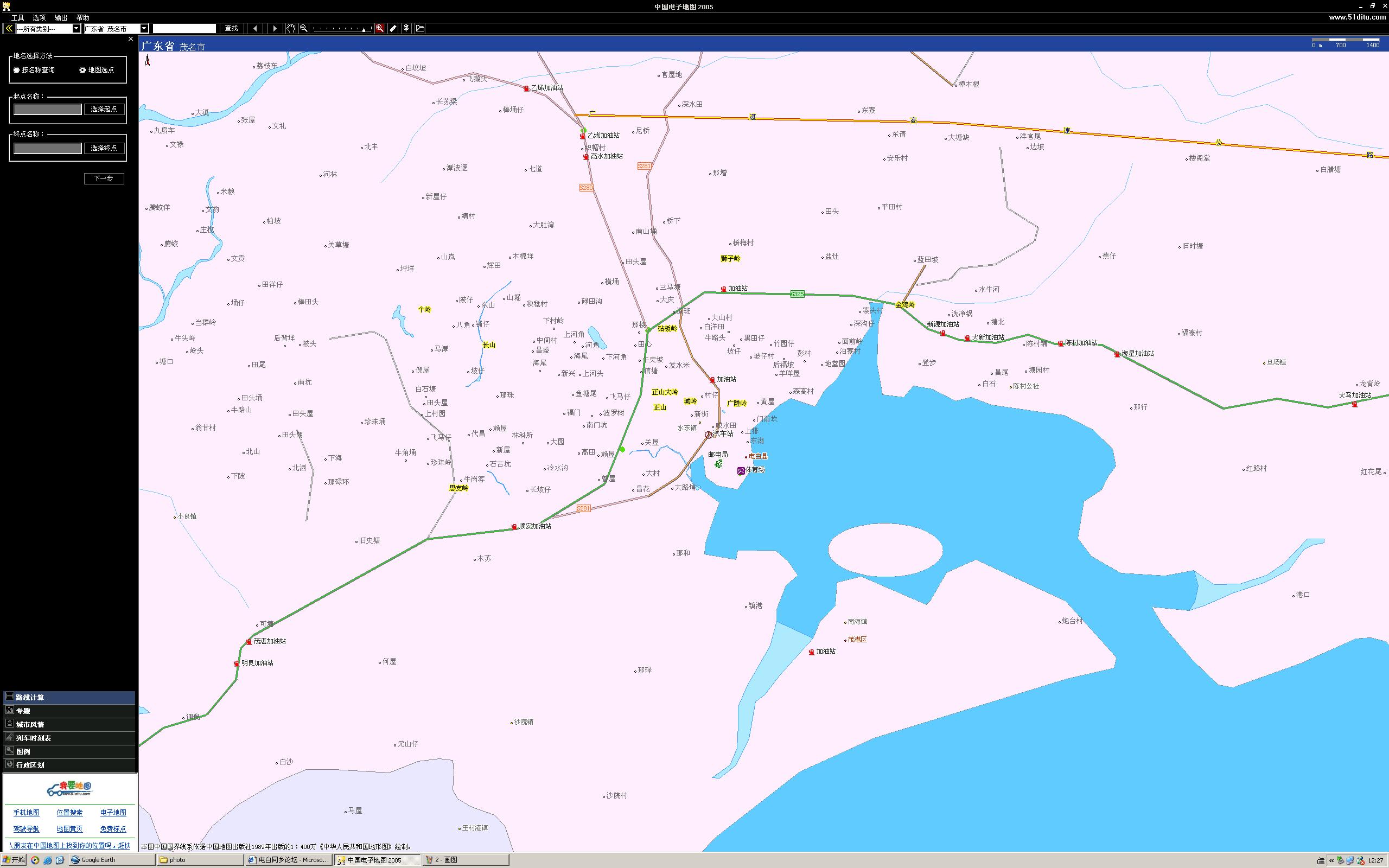
Task: Open the 驾驶导航 link
Action: [27, 828]
